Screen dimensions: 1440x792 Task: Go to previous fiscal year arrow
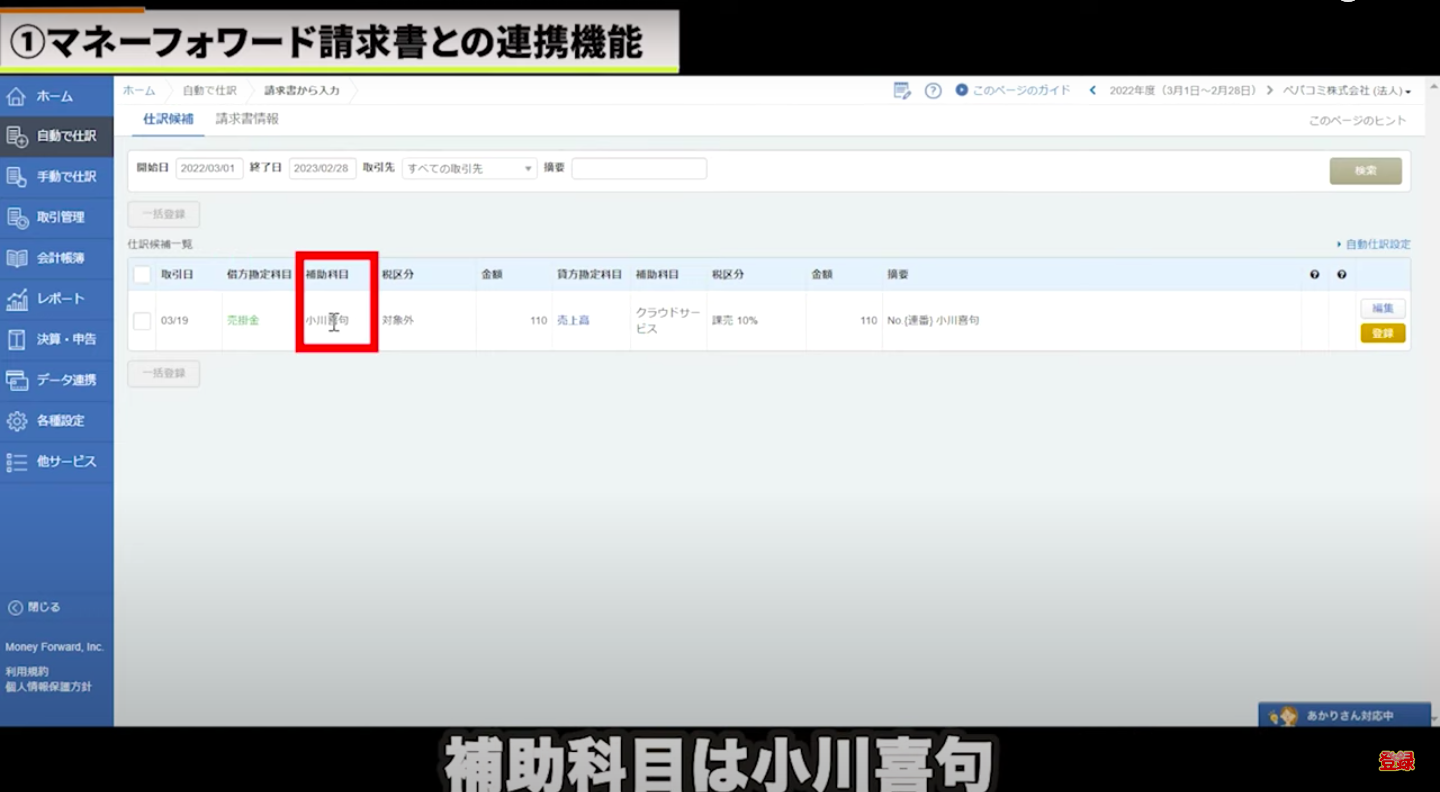1093,90
